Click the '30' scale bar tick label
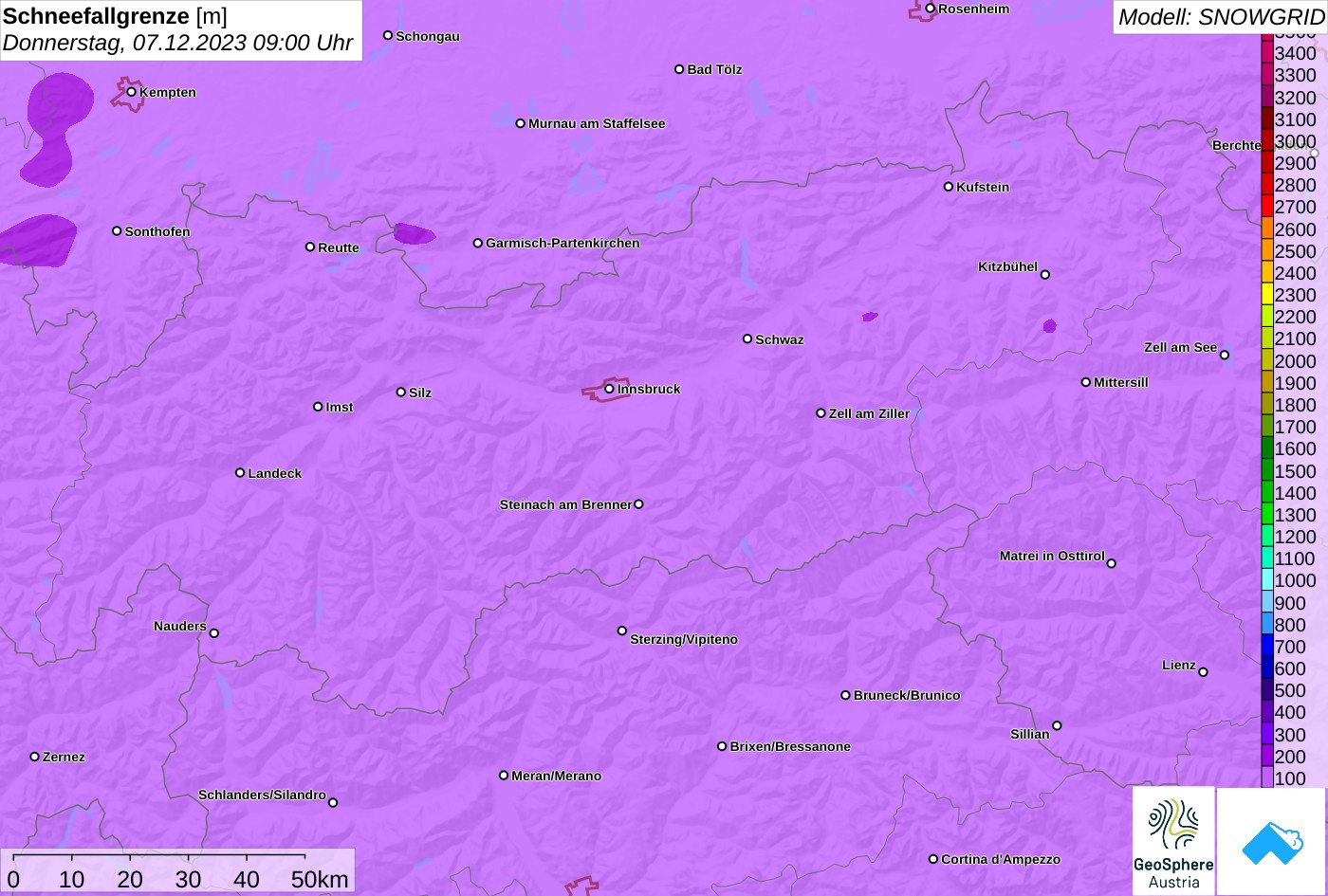The height and width of the screenshot is (896, 1328). click(x=188, y=880)
